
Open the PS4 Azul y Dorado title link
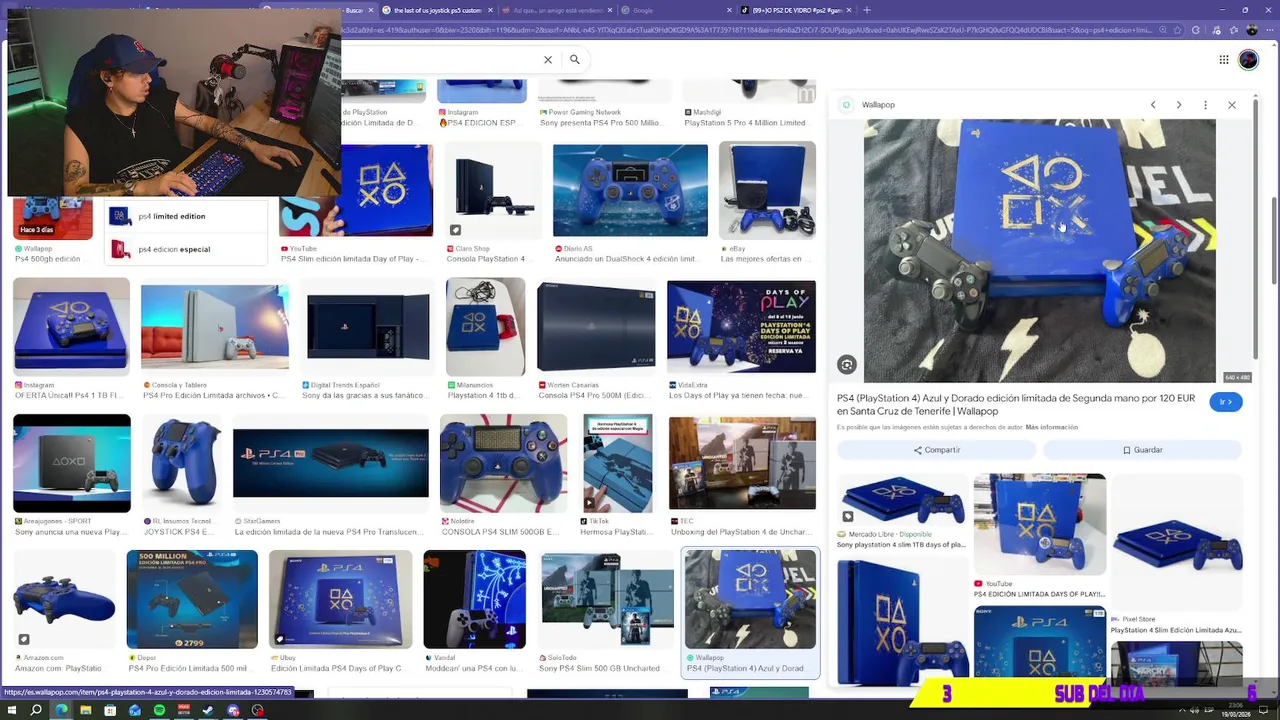(1016, 404)
